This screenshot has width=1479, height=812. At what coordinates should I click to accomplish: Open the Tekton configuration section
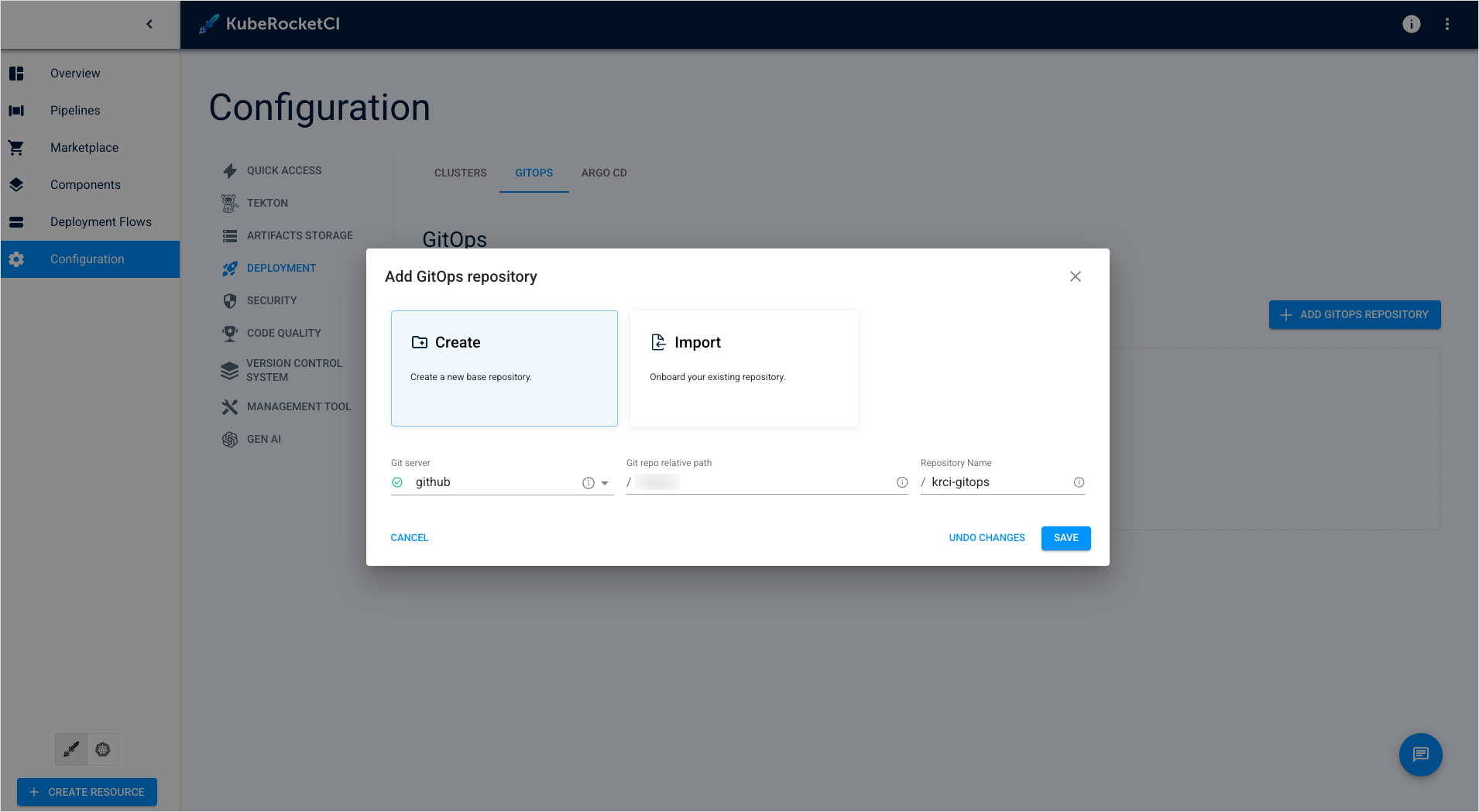tap(266, 203)
